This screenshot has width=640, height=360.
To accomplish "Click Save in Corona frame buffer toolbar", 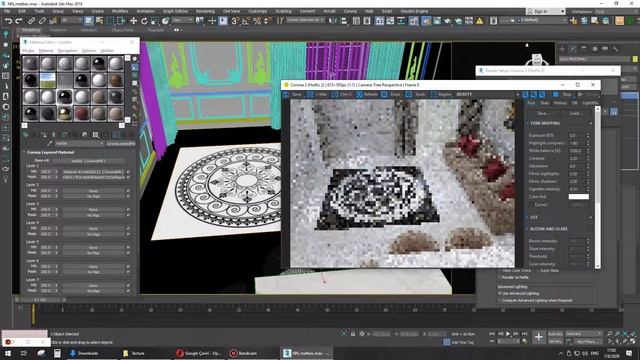I will pos(292,94).
